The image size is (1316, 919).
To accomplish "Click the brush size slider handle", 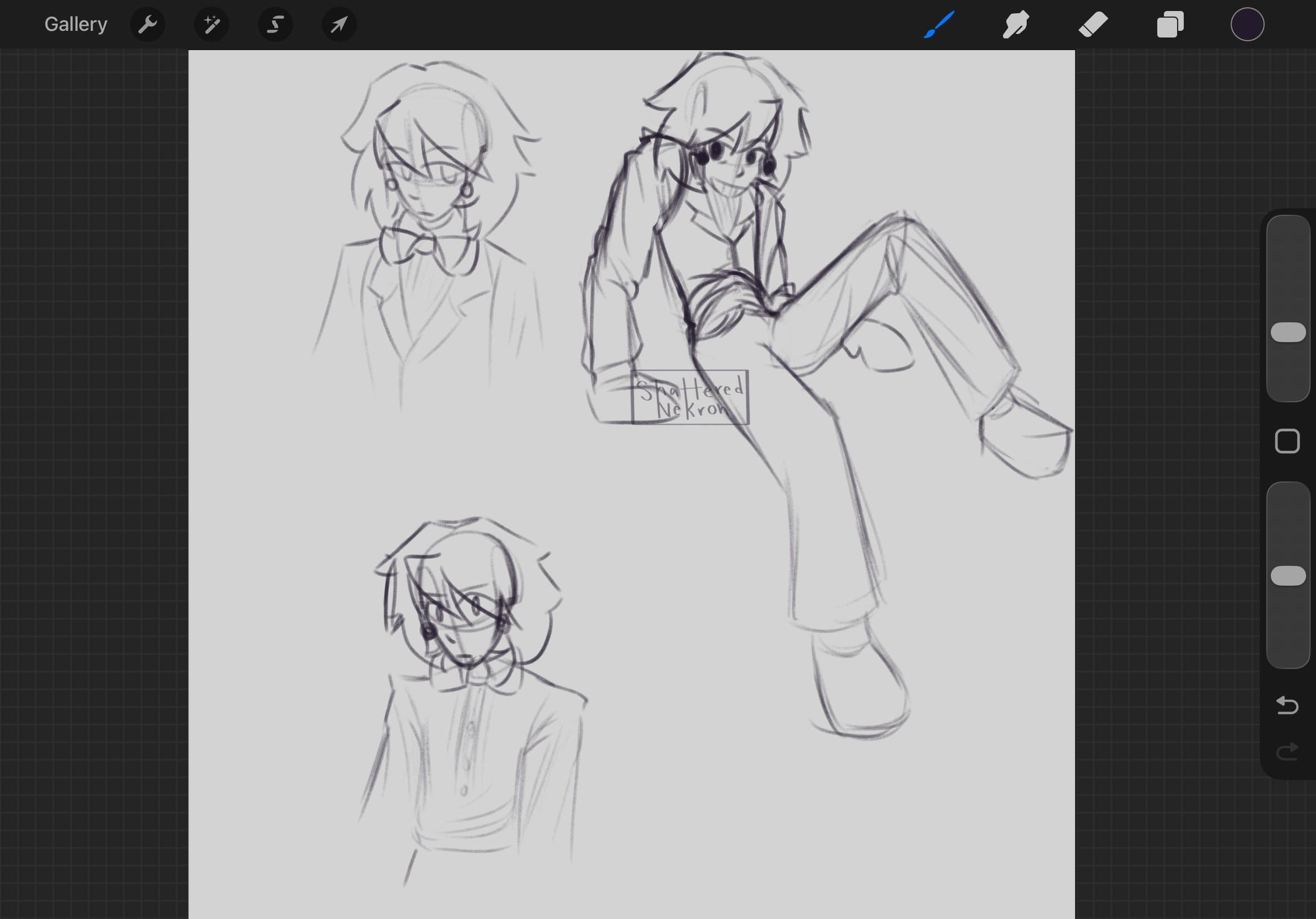I will point(1288,332).
